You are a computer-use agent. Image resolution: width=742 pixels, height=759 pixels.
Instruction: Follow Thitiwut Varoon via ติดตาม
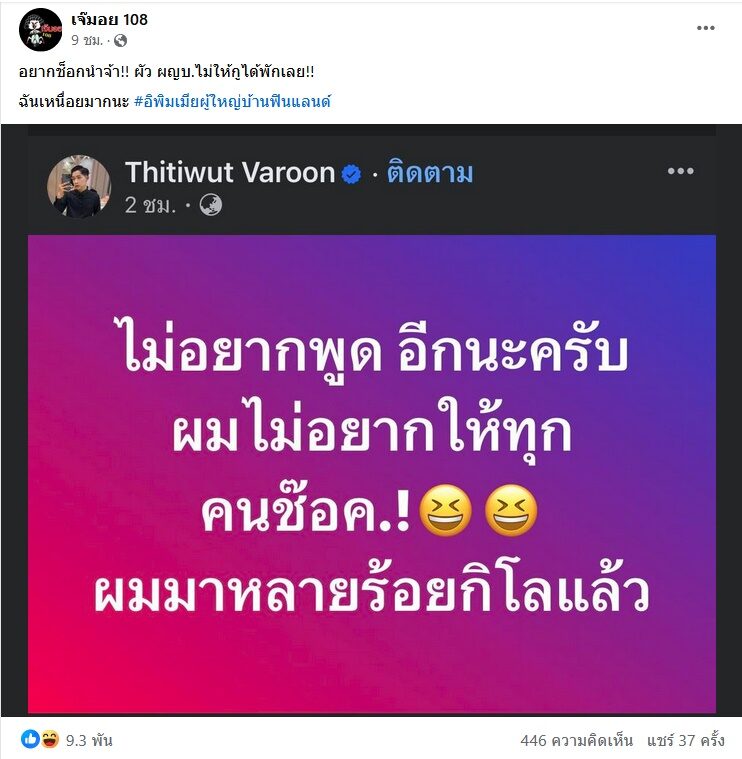coord(429,173)
